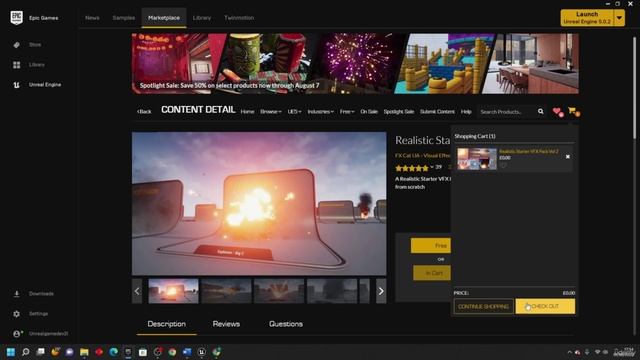Image resolution: width=640 pixels, height=360 pixels.
Task: Open the On Sale link
Action: 369,111
